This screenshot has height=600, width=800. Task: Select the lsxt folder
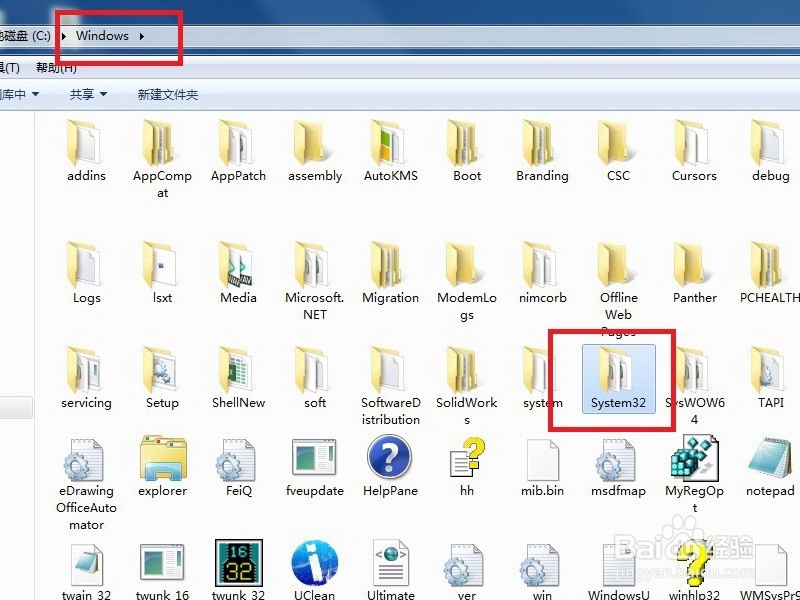point(162,272)
